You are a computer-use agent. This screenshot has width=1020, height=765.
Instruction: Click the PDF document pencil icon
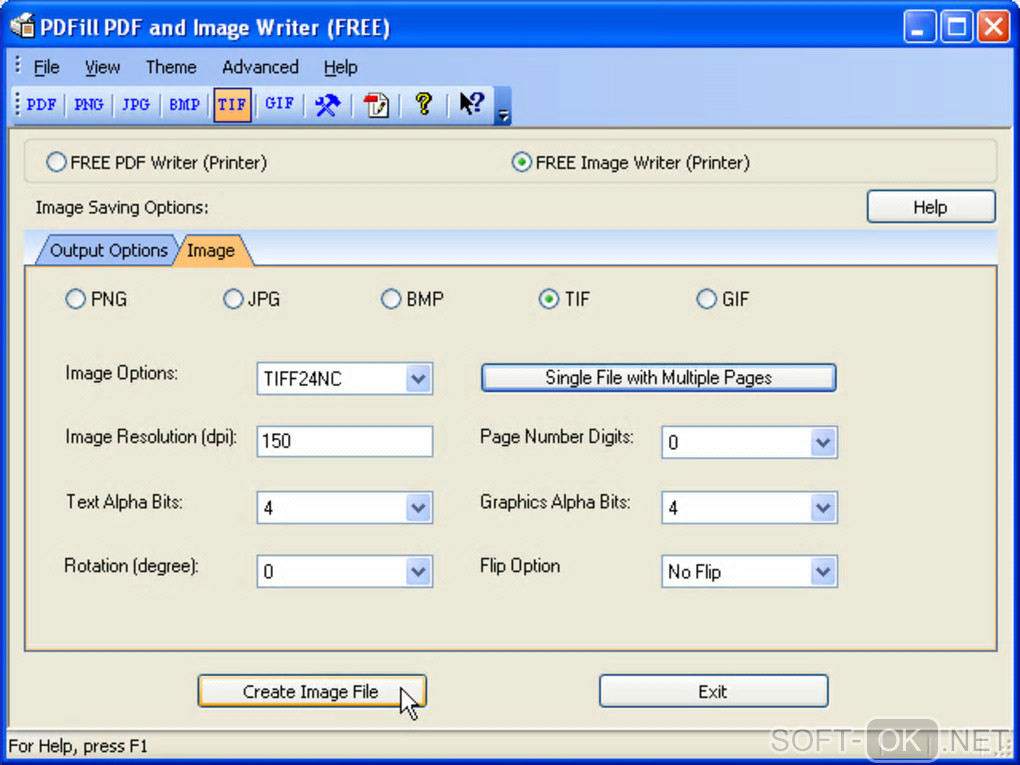coord(376,105)
